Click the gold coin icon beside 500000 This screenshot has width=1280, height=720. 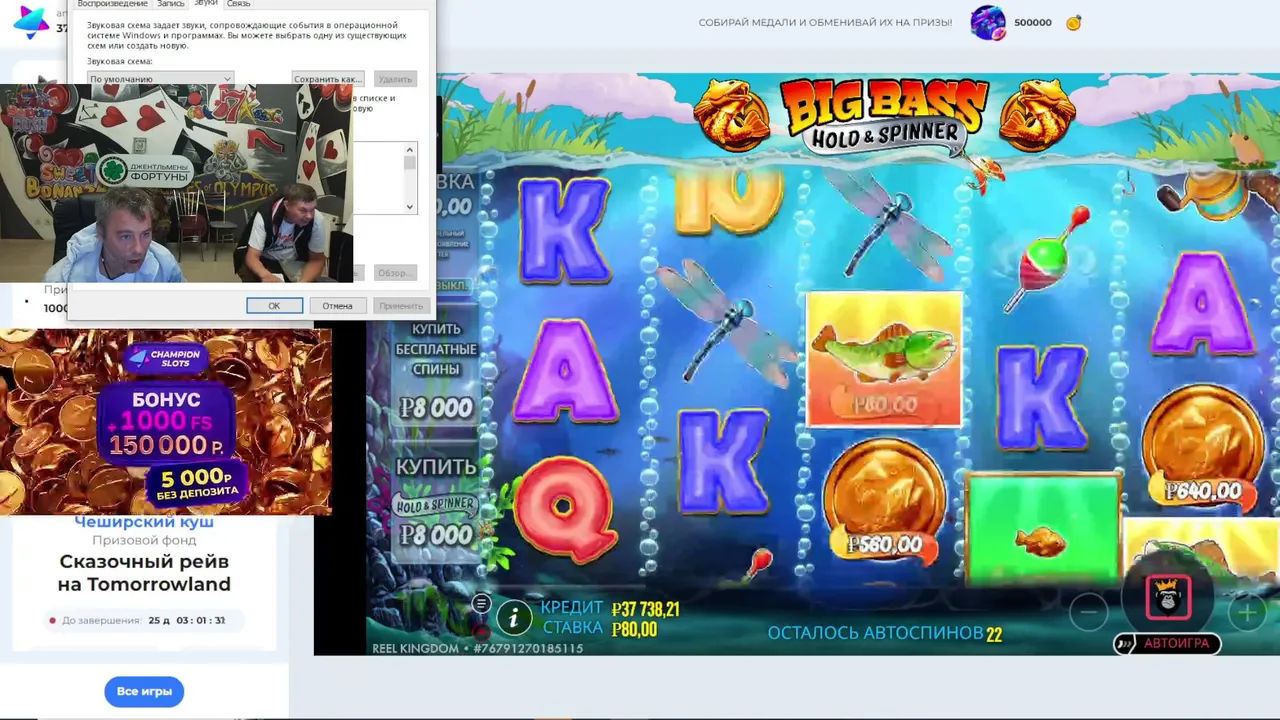click(x=1073, y=23)
